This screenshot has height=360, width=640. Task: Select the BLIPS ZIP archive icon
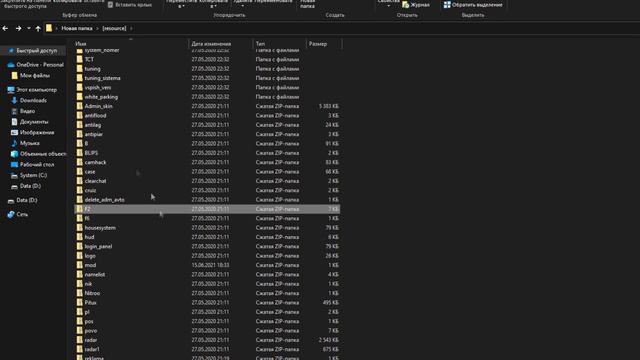(x=80, y=153)
